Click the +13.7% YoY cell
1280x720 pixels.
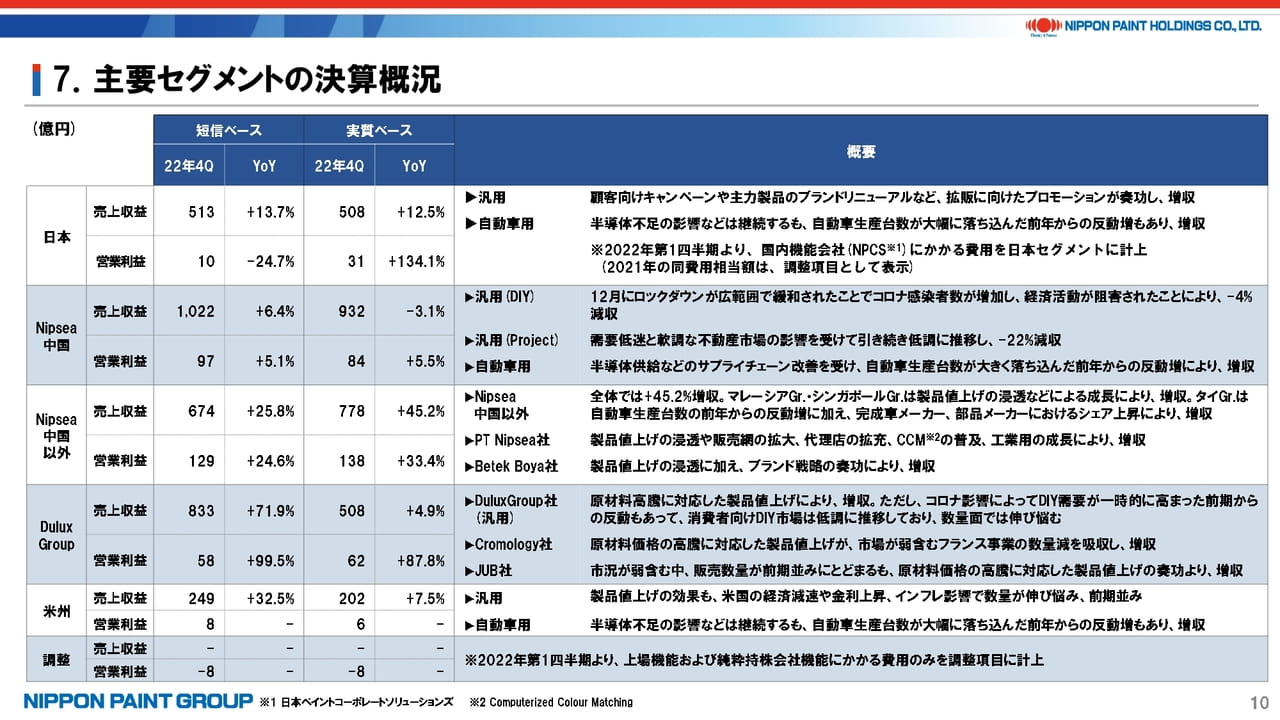(264, 211)
